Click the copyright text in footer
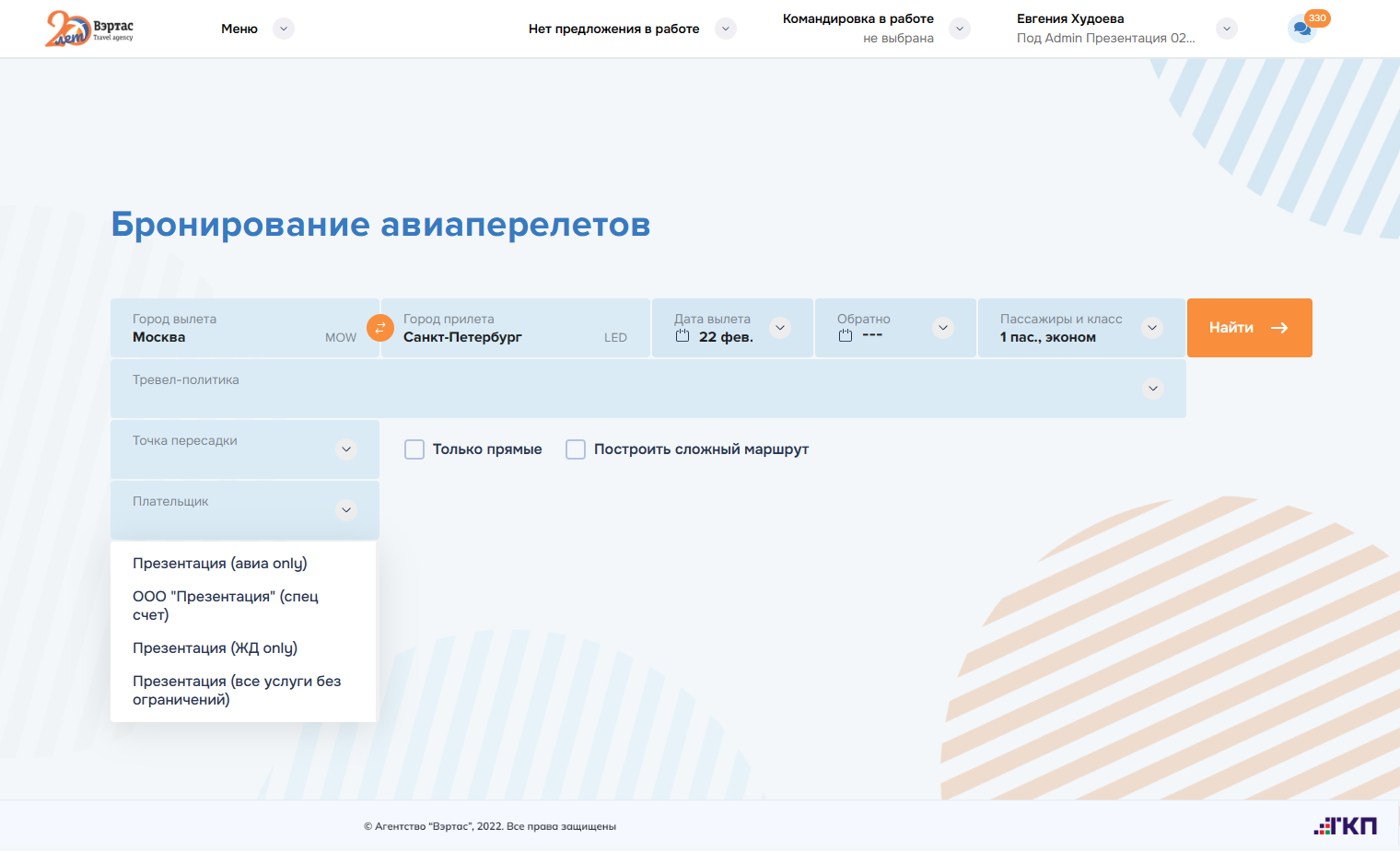 tap(490, 826)
